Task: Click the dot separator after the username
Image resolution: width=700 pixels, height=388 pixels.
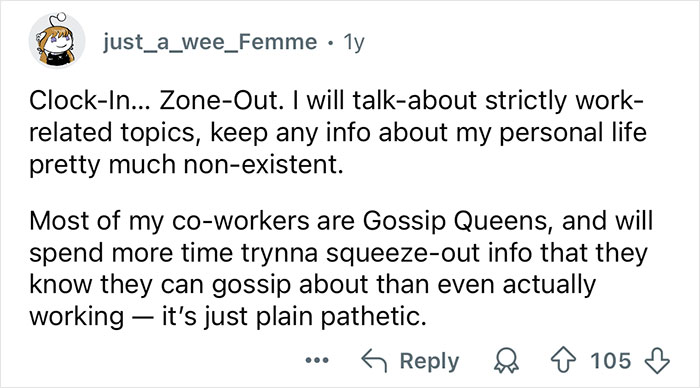Action: pyautogui.click(x=330, y=43)
